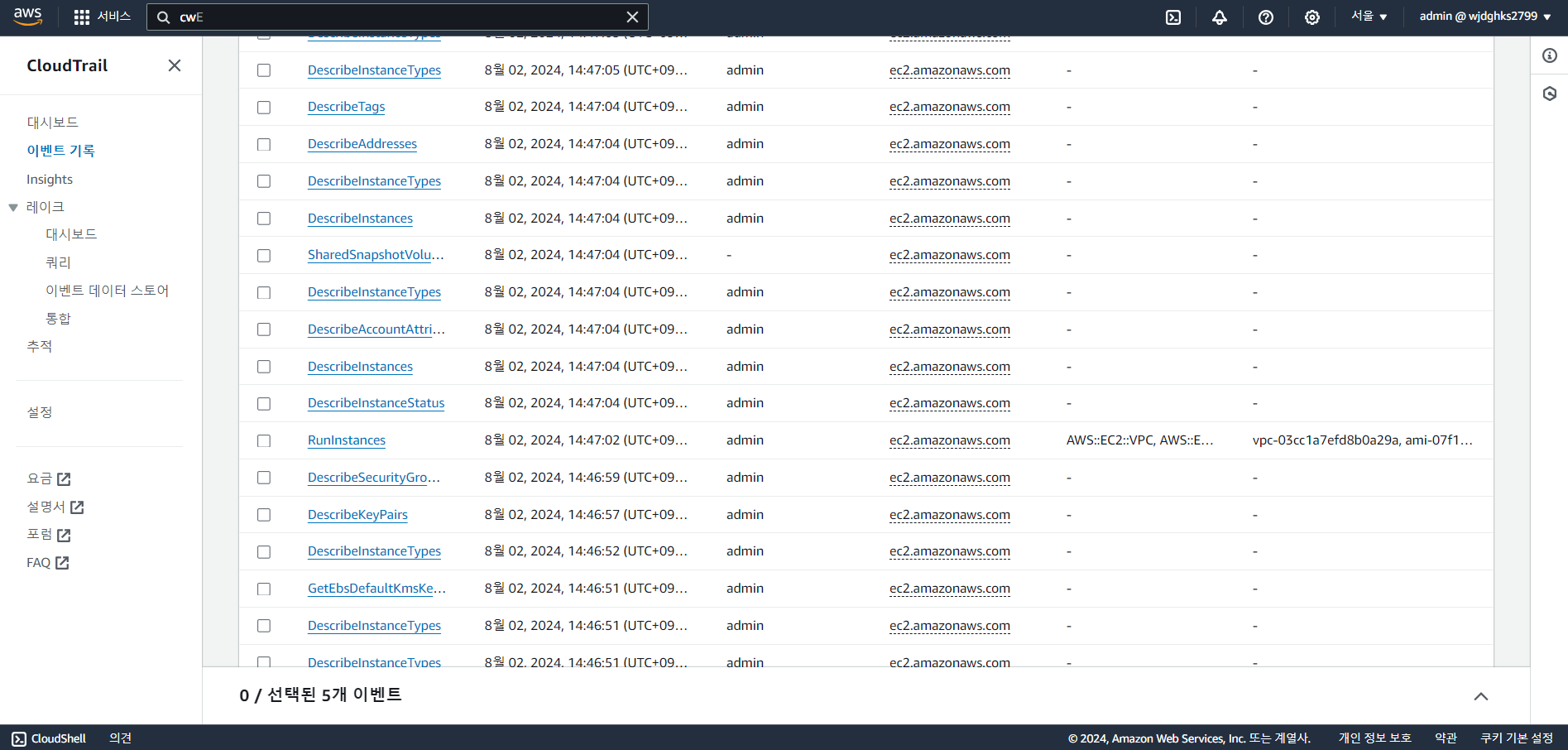Viewport: 1568px width, 750px height.
Task: Open 약관 in the footer
Action: [1446, 738]
